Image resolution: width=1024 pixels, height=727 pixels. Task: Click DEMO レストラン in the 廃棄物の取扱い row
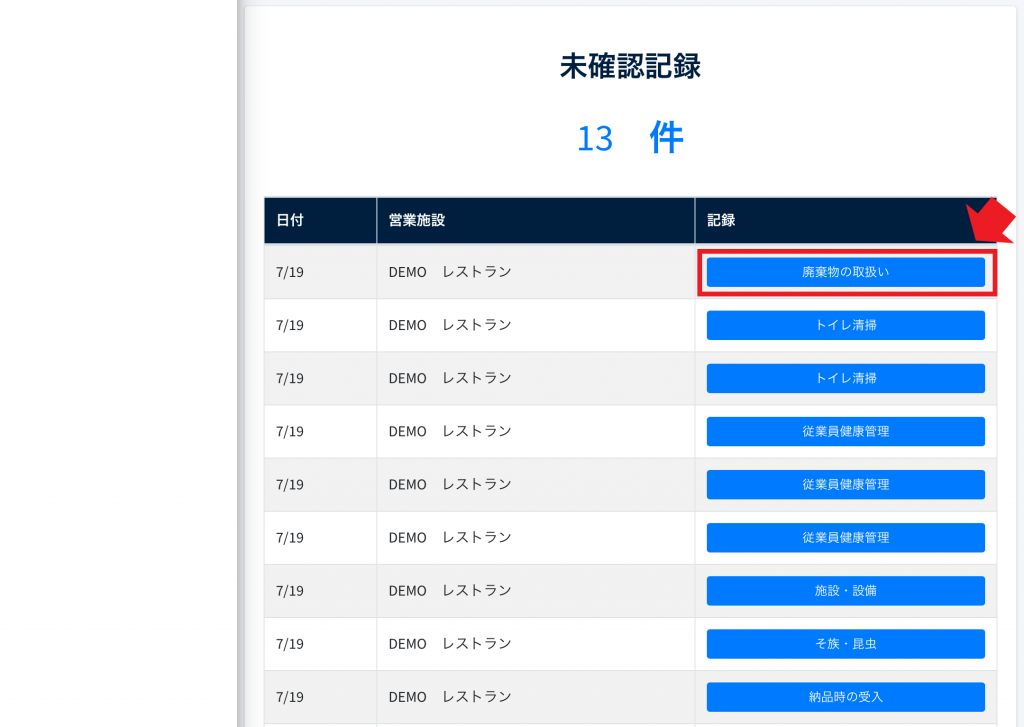tap(450, 272)
